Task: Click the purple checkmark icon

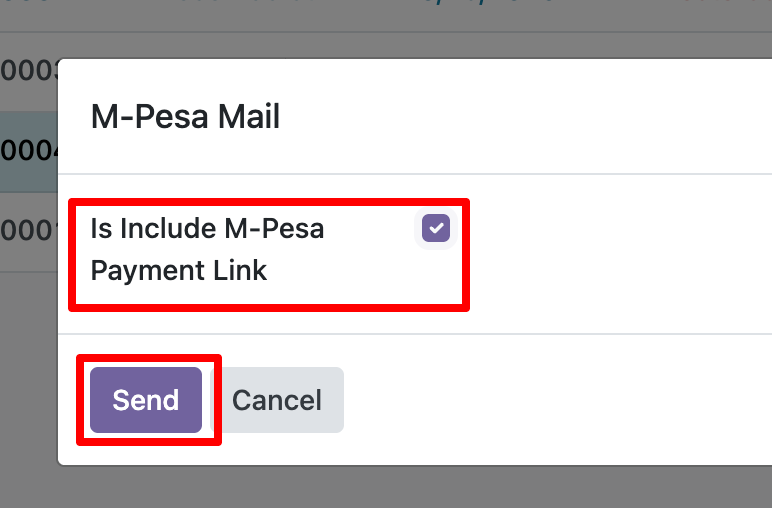Action: [x=435, y=229]
